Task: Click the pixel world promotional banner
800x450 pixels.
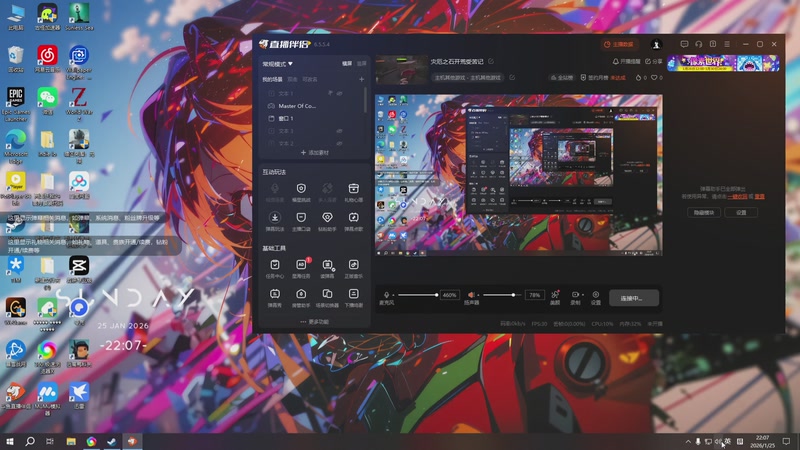Action: click(x=723, y=63)
